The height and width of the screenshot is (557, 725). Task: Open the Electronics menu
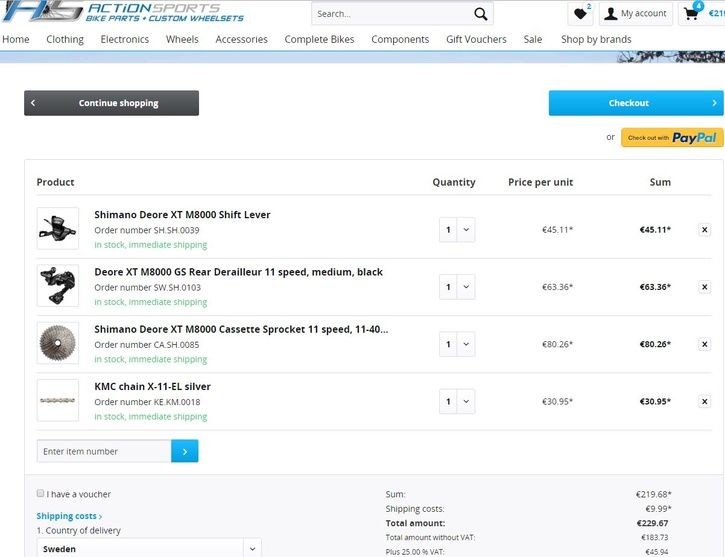pos(125,39)
